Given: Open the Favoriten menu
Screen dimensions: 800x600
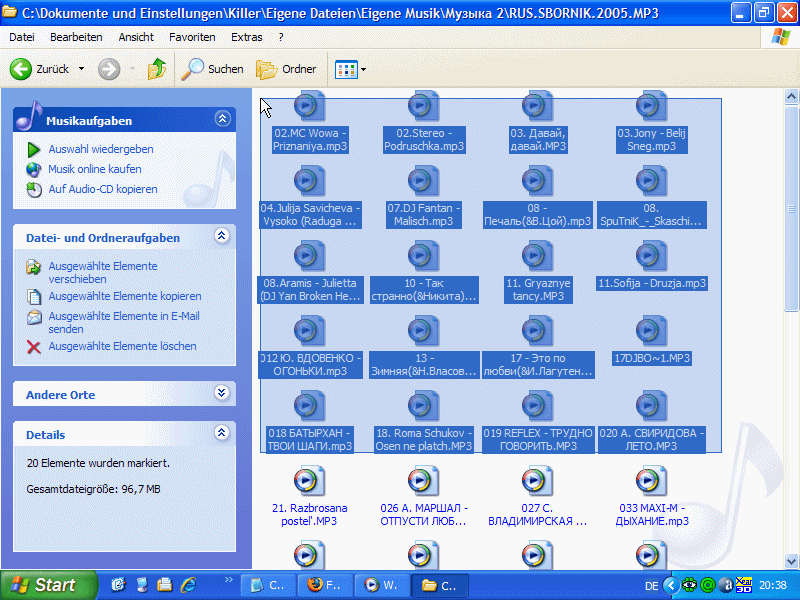Looking at the screenshot, I should tap(192, 36).
